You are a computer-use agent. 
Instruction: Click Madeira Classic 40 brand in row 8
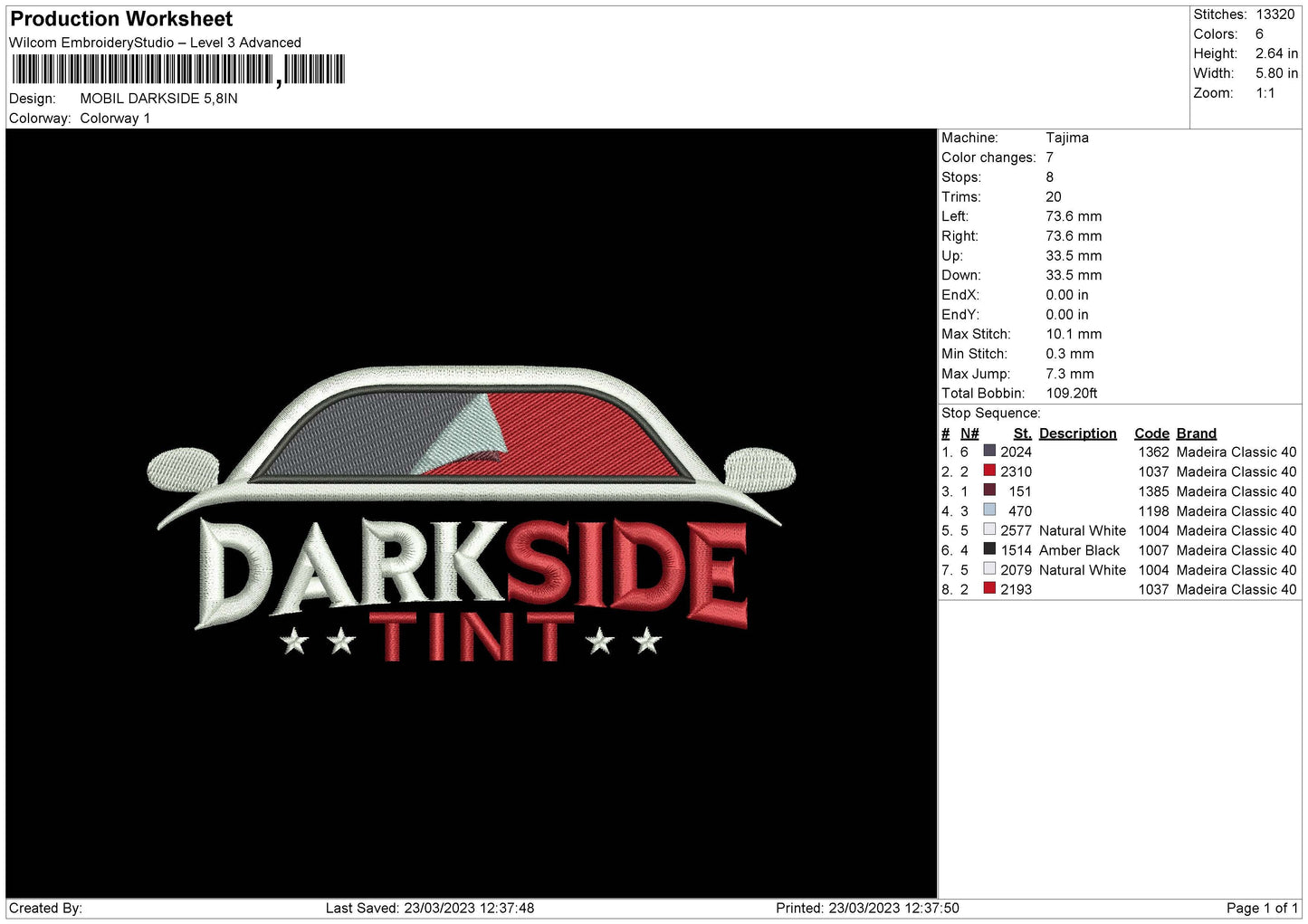tap(1236, 589)
